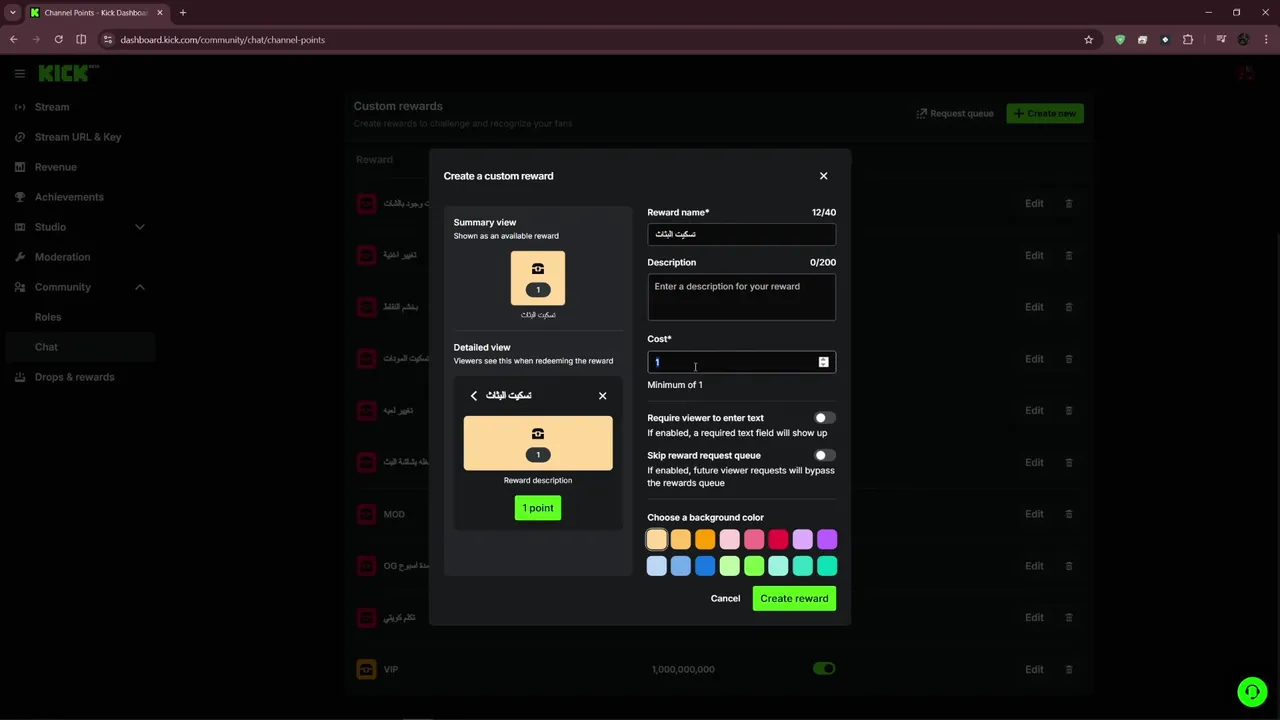This screenshot has width=1280, height=720.
Task: Open Achievements in sidebar
Action: tap(69, 197)
